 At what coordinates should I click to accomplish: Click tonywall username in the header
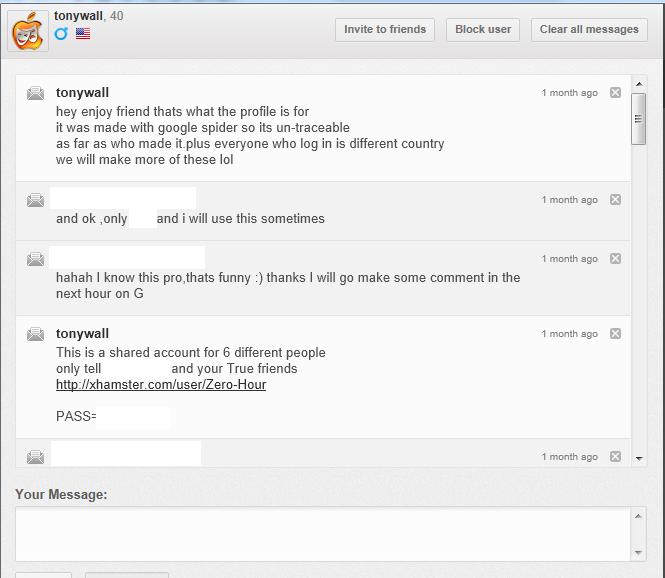click(78, 16)
